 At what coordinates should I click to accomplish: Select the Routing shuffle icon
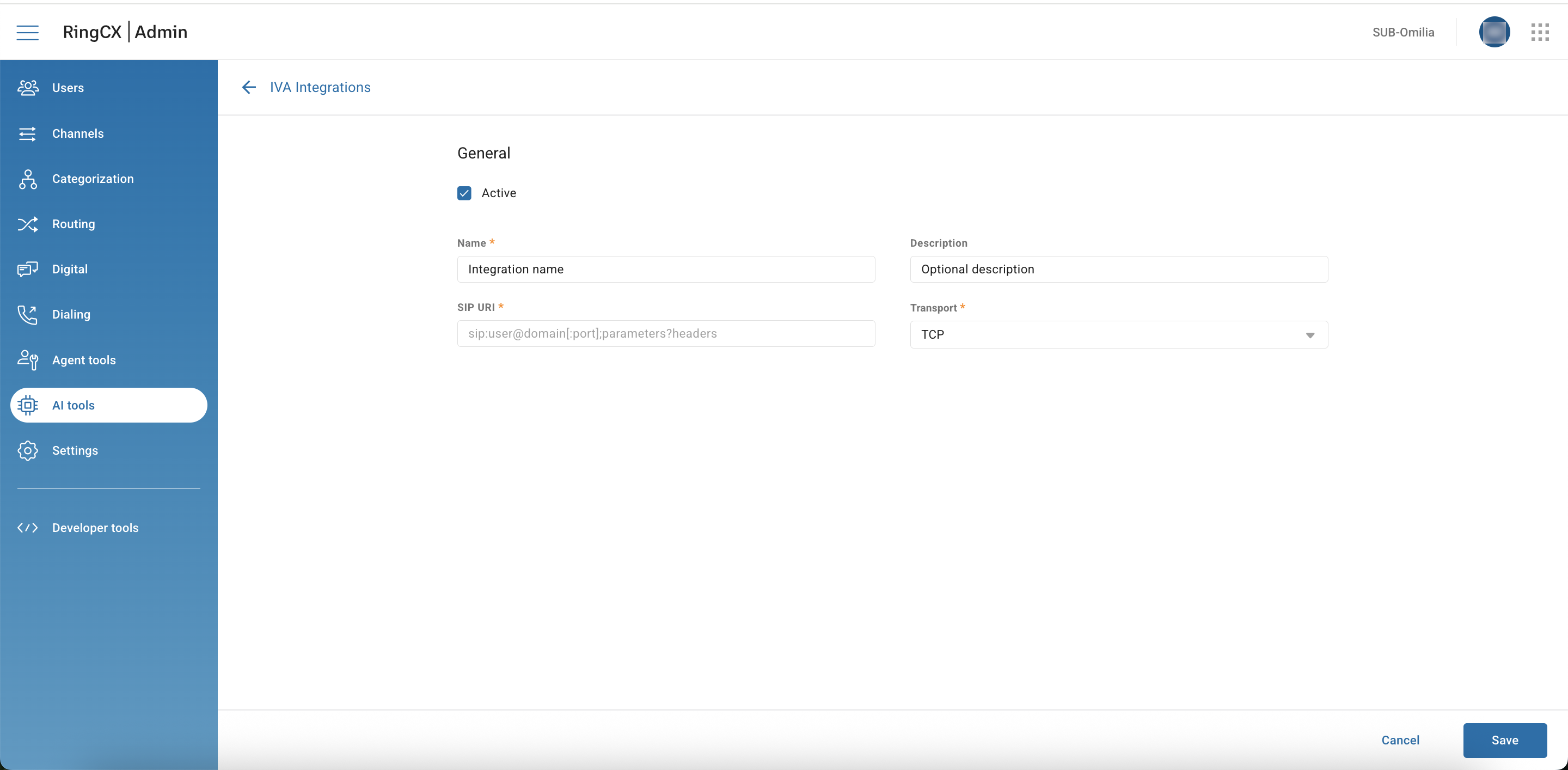[27, 224]
